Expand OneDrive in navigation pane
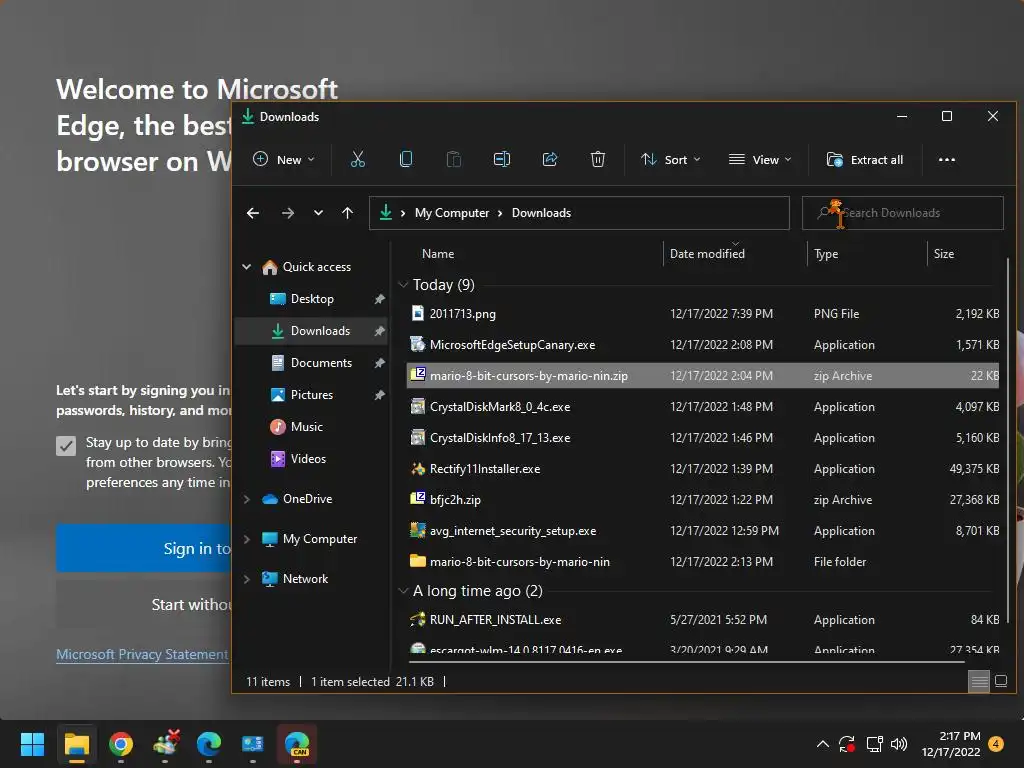The height and width of the screenshot is (768, 1024). [247, 499]
